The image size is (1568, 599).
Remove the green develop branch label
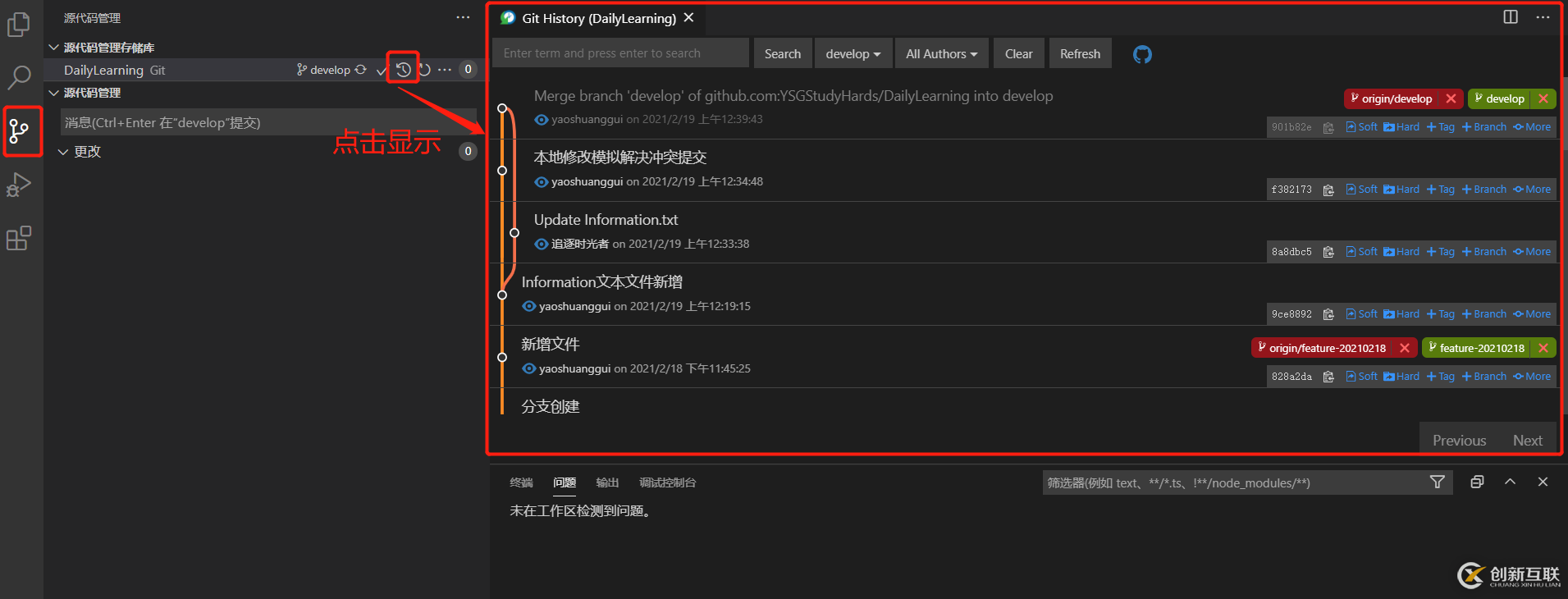[1543, 98]
